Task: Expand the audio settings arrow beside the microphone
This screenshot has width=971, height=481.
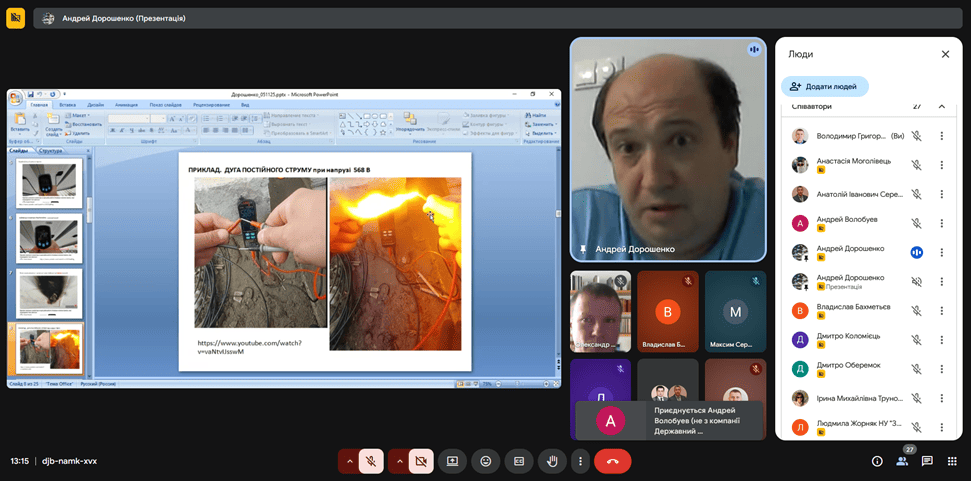Action: click(x=348, y=461)
